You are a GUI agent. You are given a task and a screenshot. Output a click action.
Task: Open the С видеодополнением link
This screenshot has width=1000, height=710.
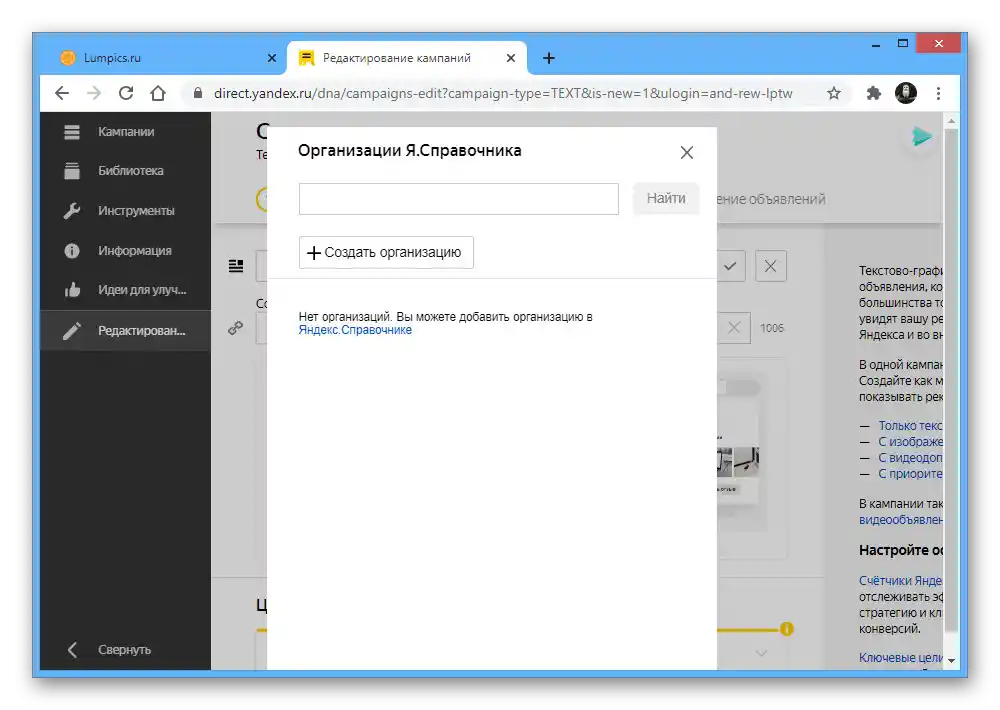click(910, 457)
